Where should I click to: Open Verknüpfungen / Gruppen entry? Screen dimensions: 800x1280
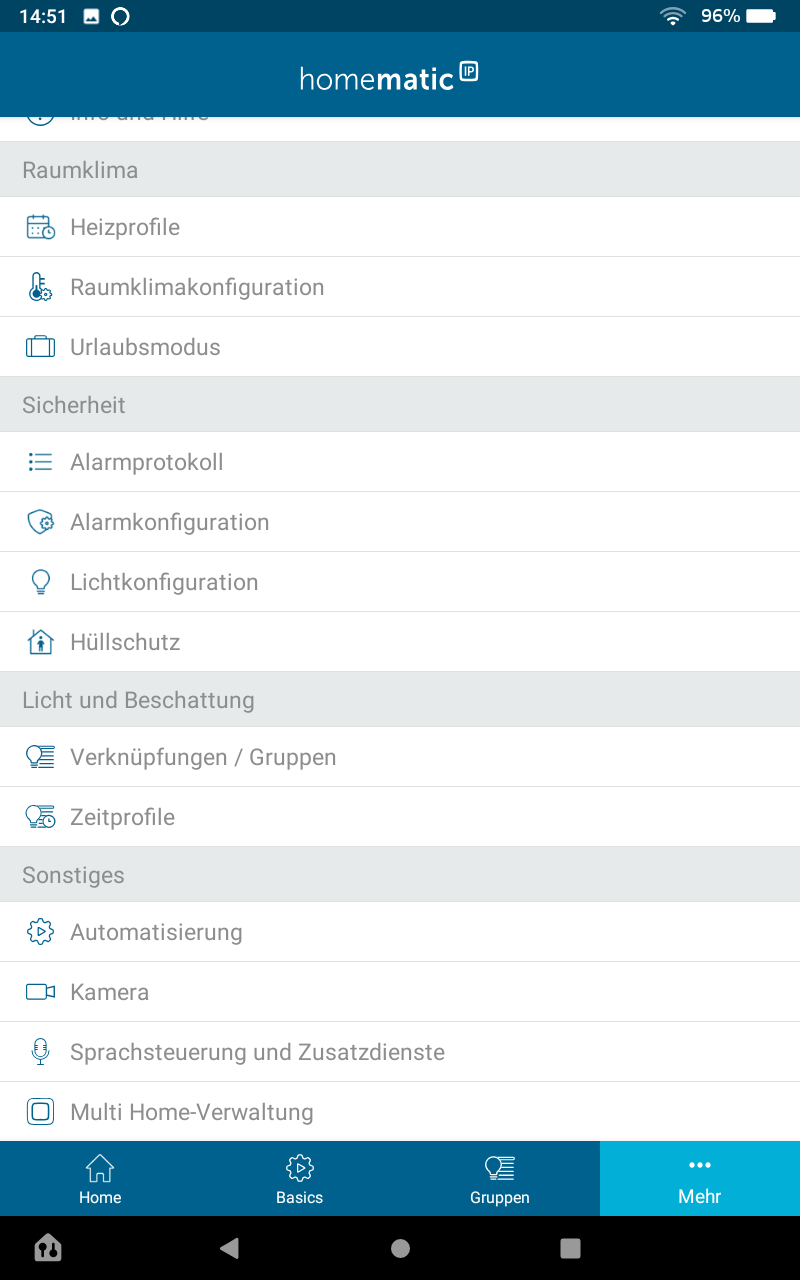[203, 757]
